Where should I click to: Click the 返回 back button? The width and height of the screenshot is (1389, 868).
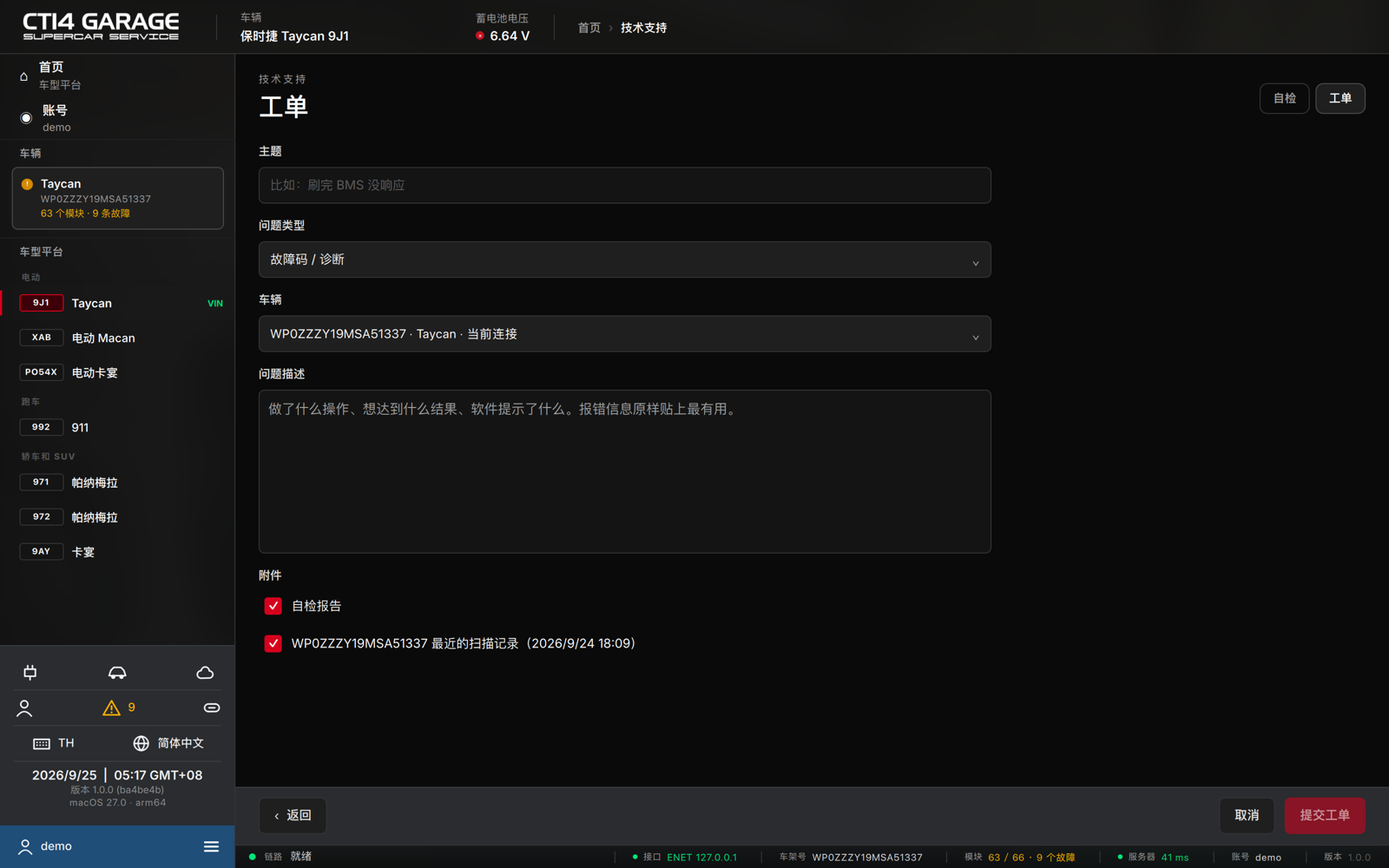pos(293,816)
